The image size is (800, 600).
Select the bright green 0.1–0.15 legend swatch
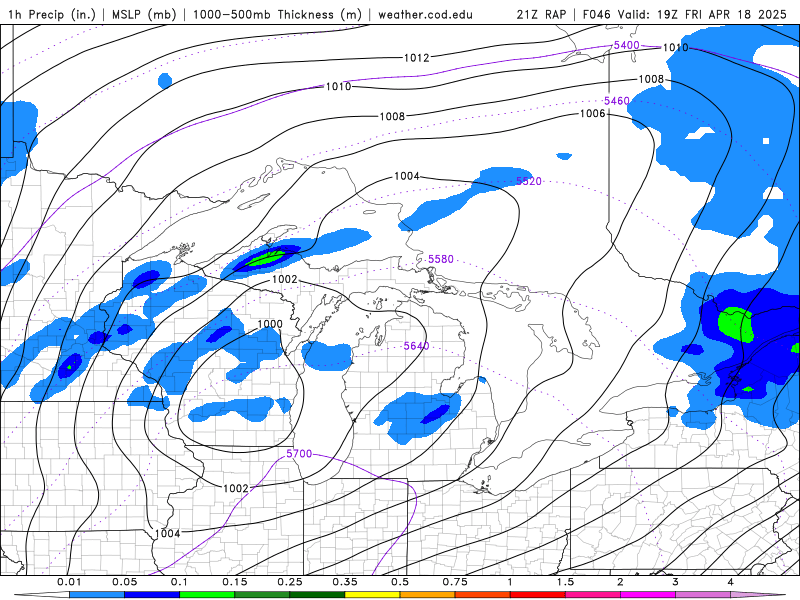pos(207,595)
